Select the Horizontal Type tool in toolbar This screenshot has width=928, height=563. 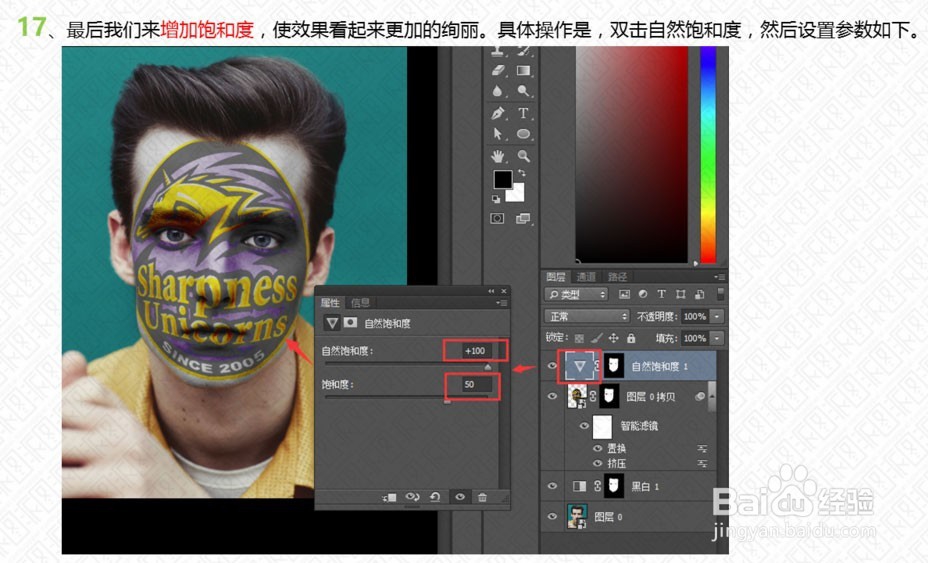click(523, 113)
